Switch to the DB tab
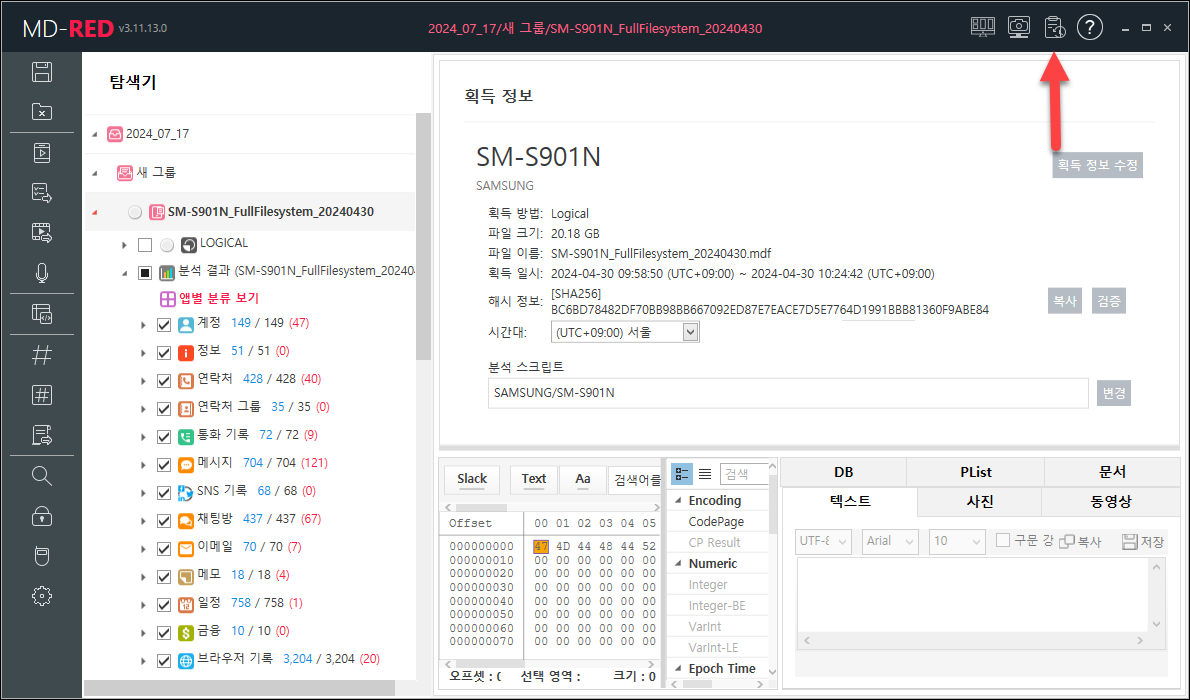Image resolution: width=1190 pixels, height=700 pixels. coord(843,472)
